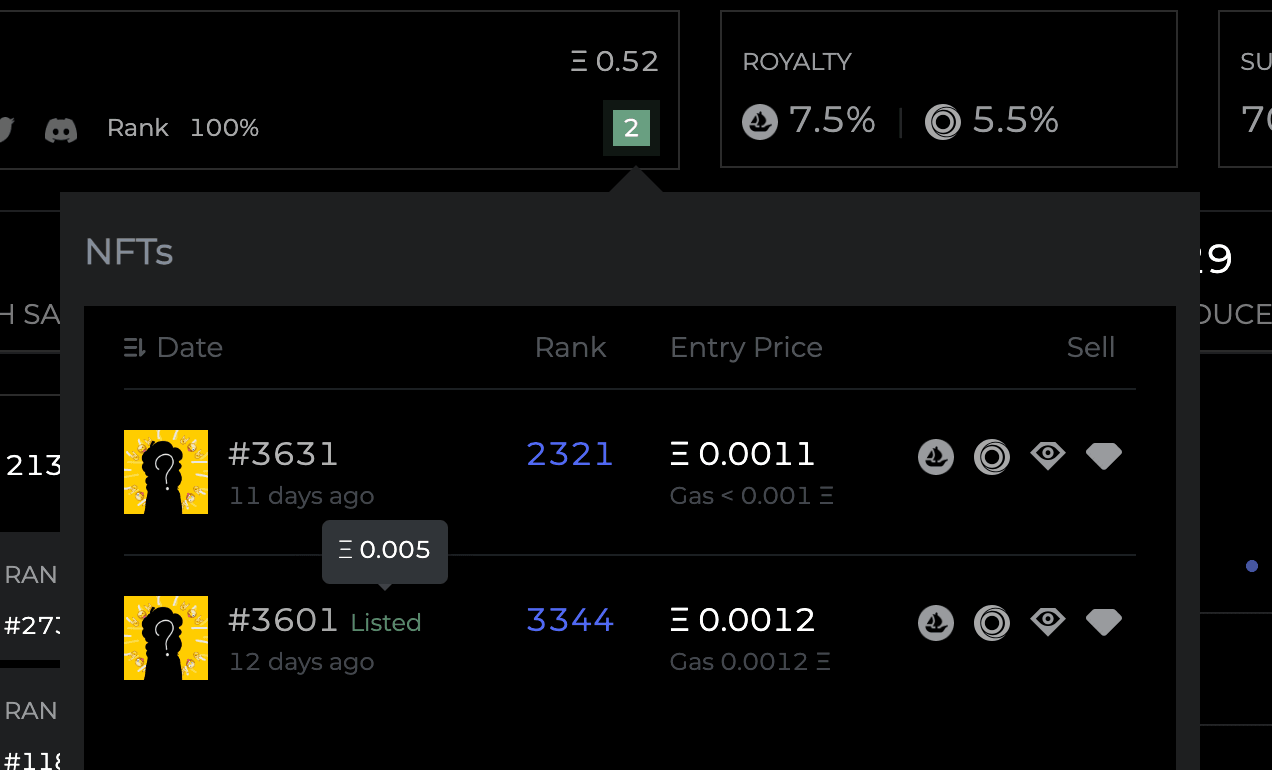Click the LooksRare sell icon for #3601

[x=992, y=623]
